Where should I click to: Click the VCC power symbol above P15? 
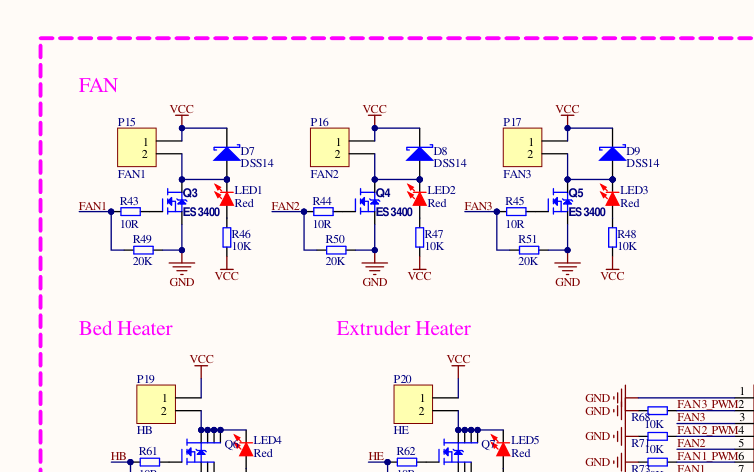pyautogui.click(x=182, y=111)
